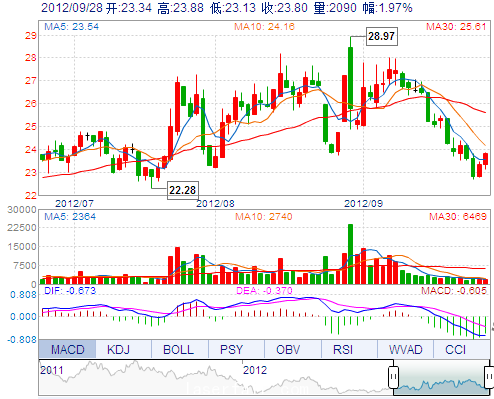Click the right range slider handle
Viewport: 494px width, 399px height.
coord(489,377)
